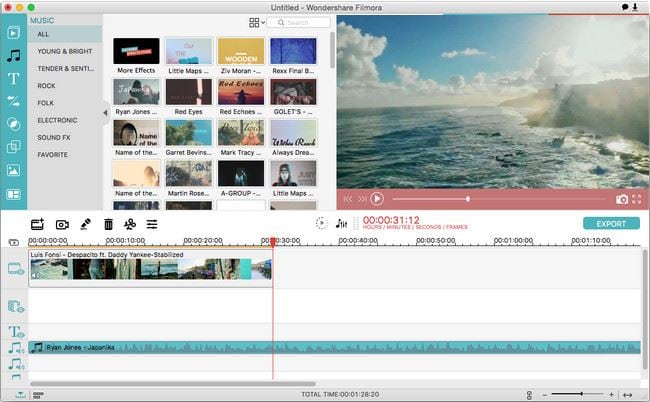Select the YOUNG & BRIGHT category
Screen dimensions: 650x402
click(x=65, y=51)
